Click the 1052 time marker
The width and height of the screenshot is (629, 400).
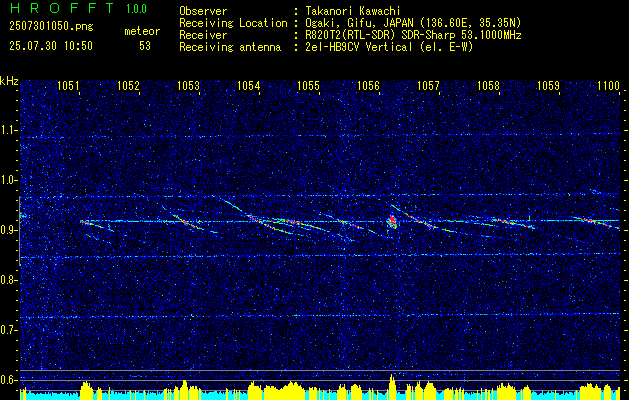pos(128,85)
